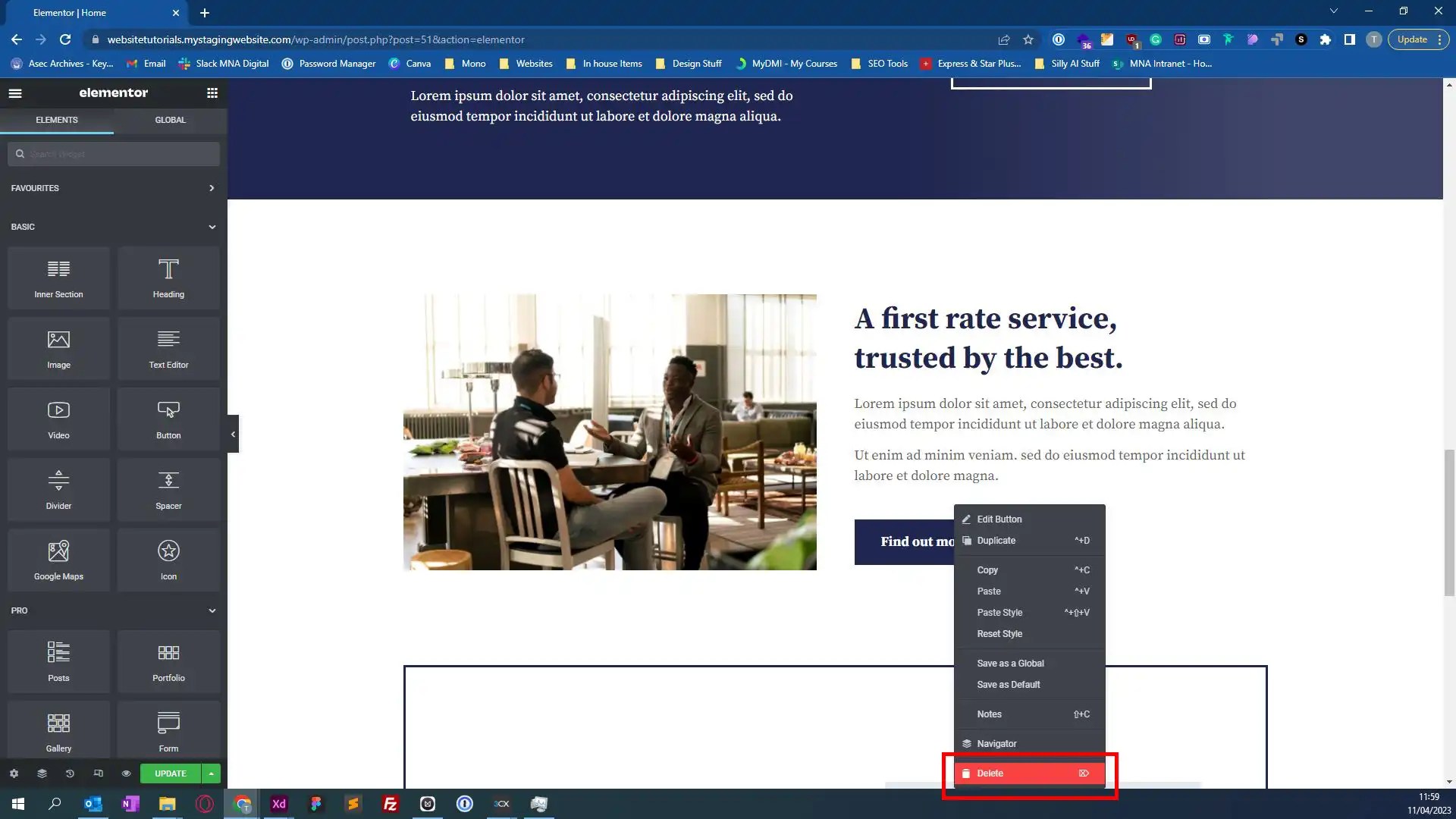The image size is (1456, 819).
Task: Collapse the Basic widgets section
Action: click(x=212, y=227)
